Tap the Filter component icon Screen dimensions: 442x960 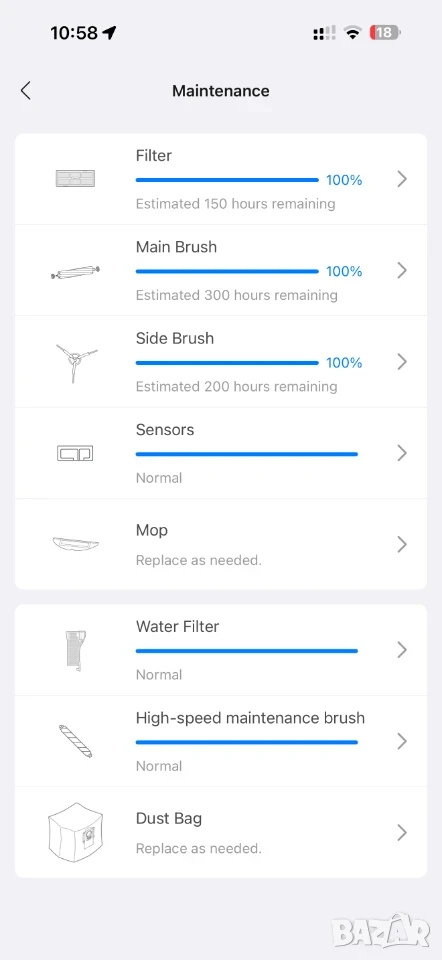75,179
